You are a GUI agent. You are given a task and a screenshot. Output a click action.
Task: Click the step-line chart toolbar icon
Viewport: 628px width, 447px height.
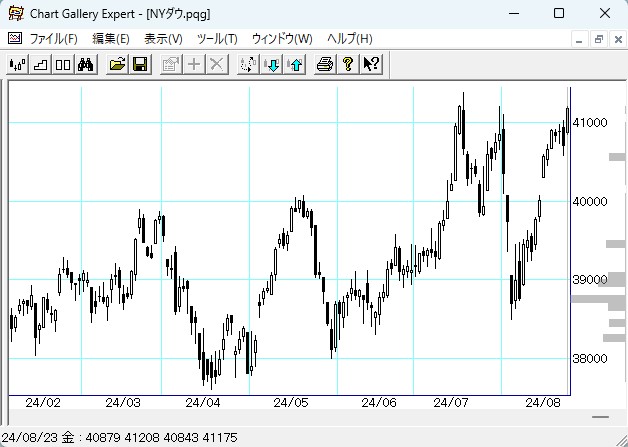coord(40,64)
